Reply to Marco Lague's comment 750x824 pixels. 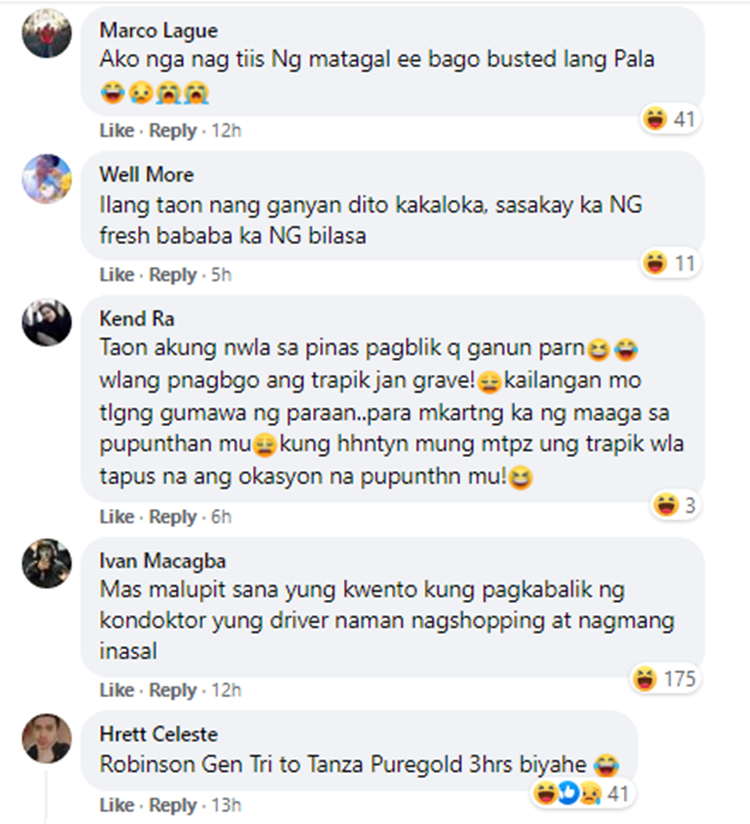click(173, 130)
